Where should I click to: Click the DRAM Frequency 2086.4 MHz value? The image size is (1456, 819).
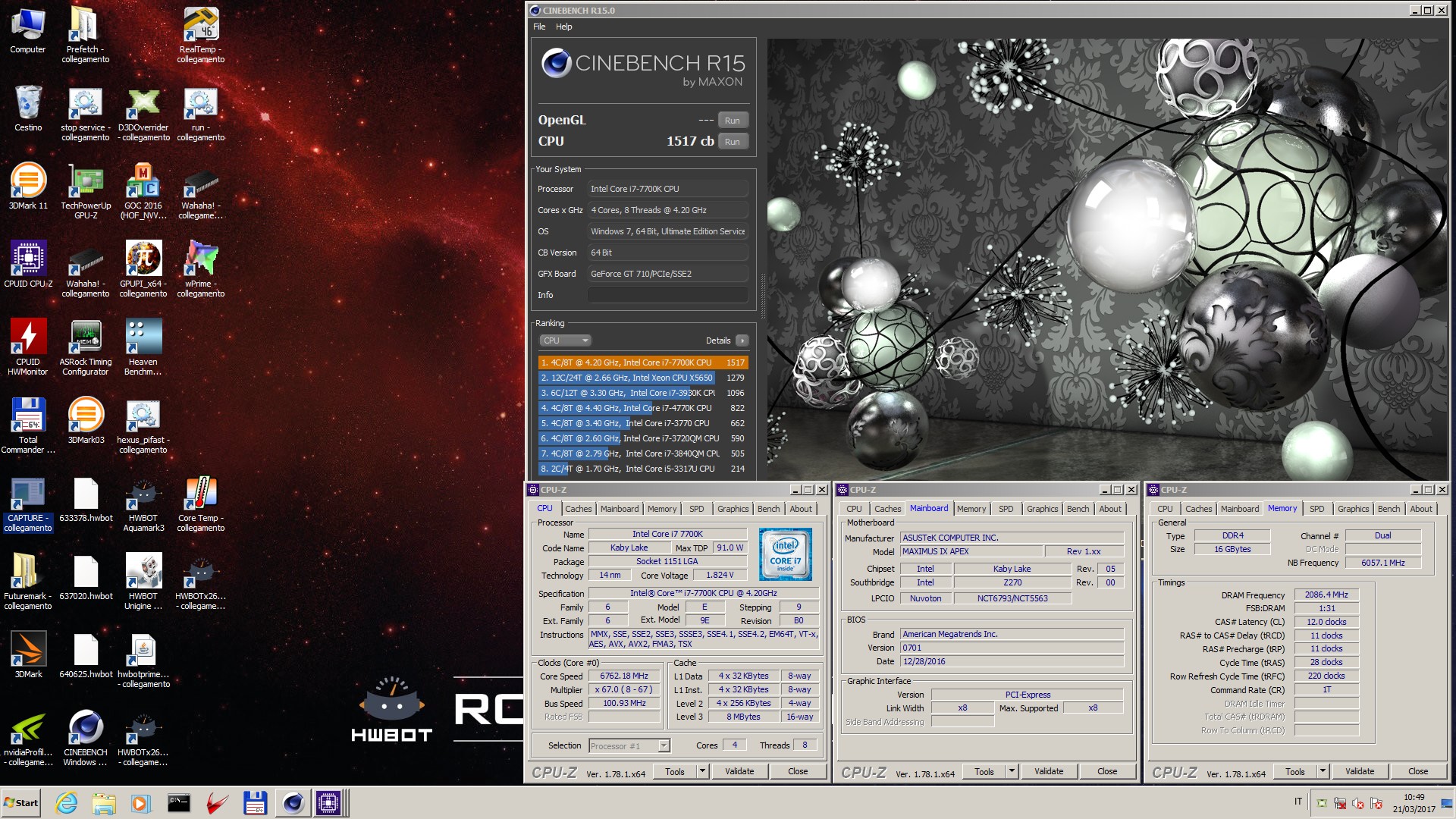point(1326,595)
